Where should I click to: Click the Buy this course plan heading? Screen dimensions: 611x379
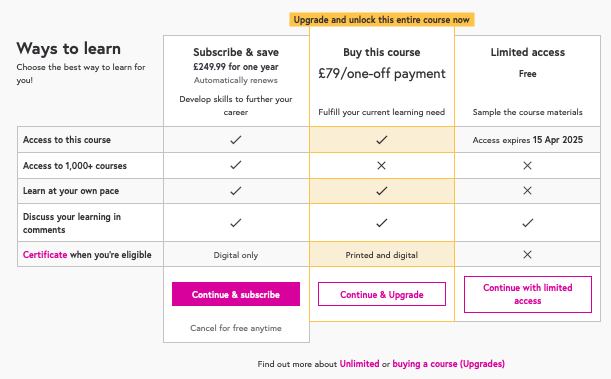[x=381, y=52]
